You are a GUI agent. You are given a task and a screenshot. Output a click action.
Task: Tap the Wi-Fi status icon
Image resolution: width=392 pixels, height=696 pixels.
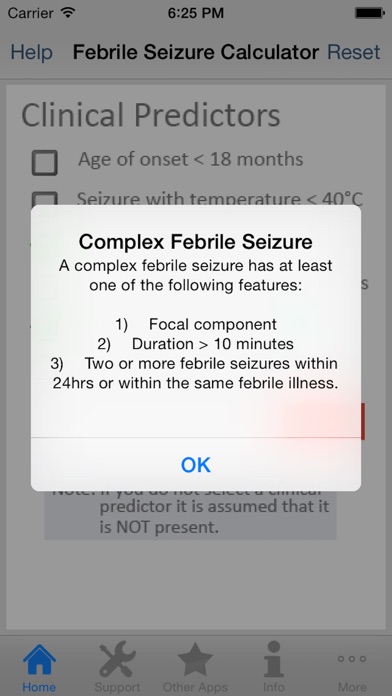(67, 13)
